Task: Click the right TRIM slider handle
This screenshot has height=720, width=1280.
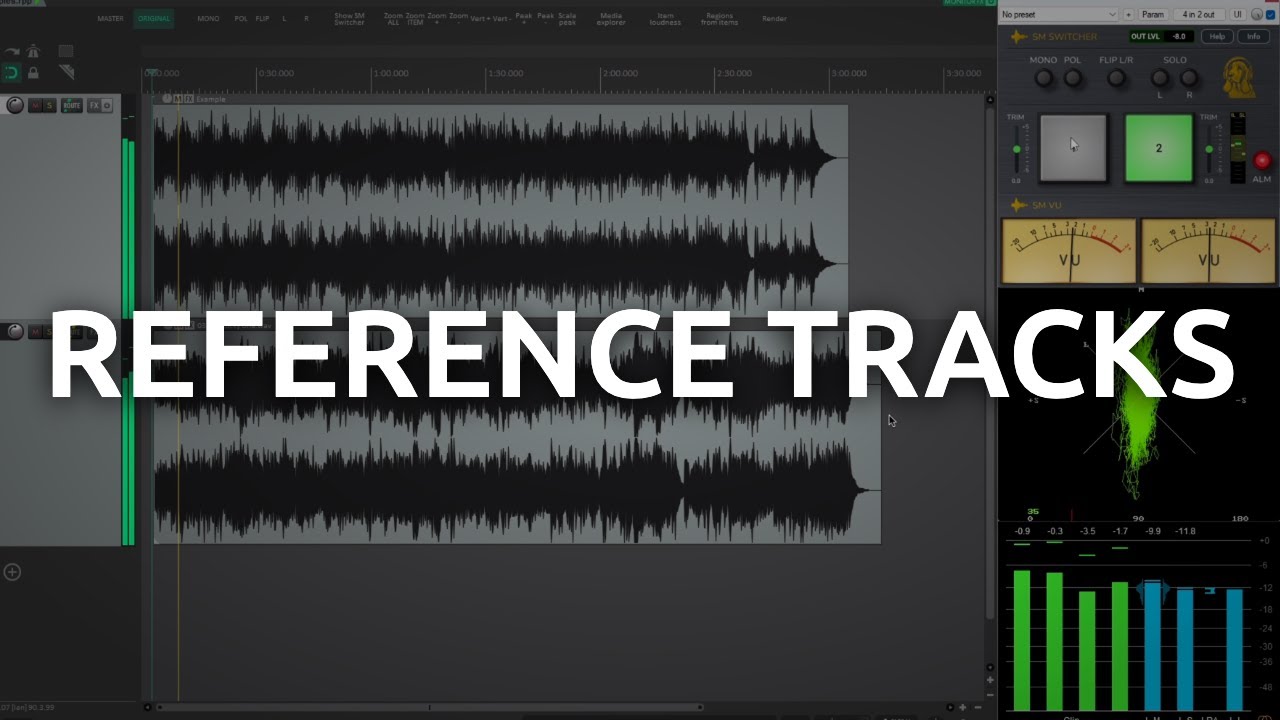Action: 1209,150
